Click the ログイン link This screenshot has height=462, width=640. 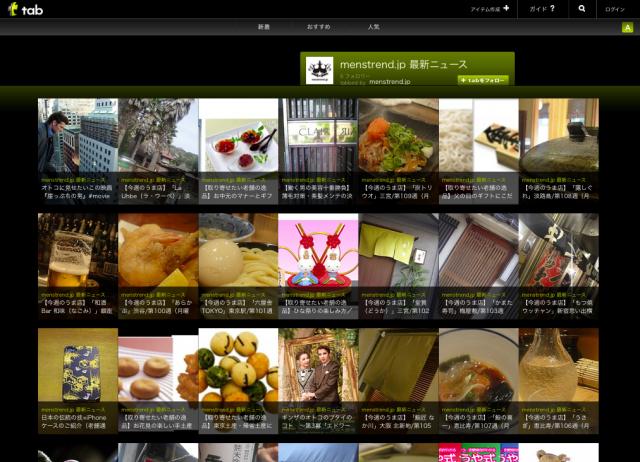click(615, 9)
